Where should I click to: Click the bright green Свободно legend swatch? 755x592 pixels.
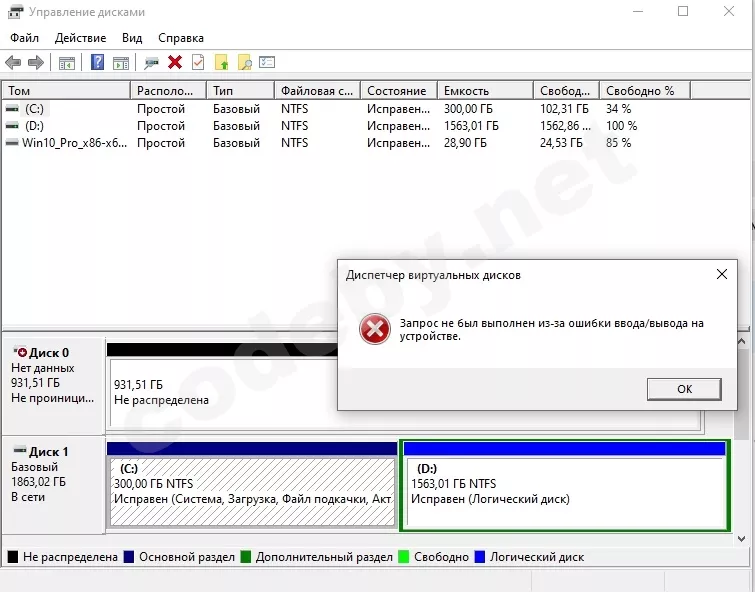404,557
